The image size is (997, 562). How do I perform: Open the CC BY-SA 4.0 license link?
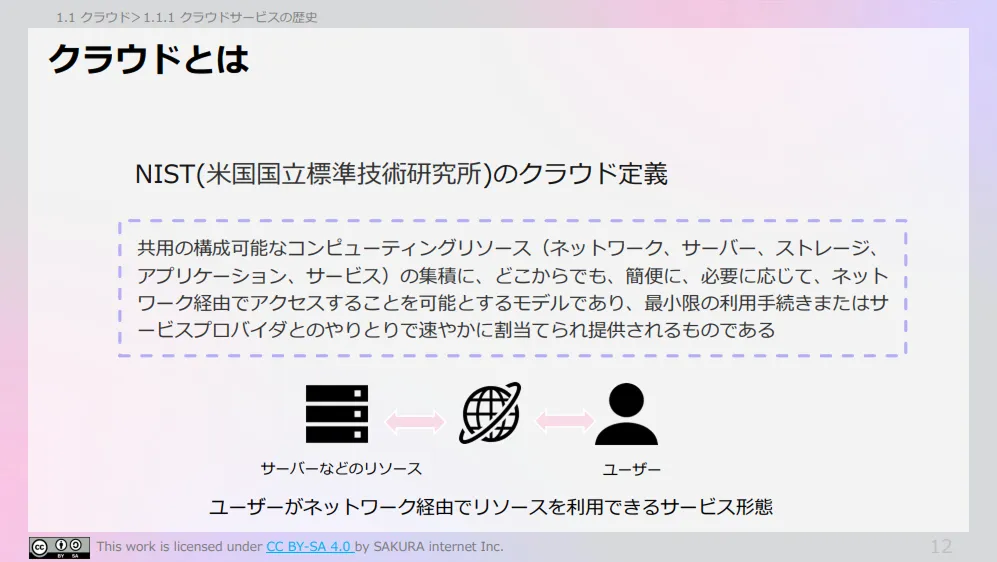pos(308,546)
